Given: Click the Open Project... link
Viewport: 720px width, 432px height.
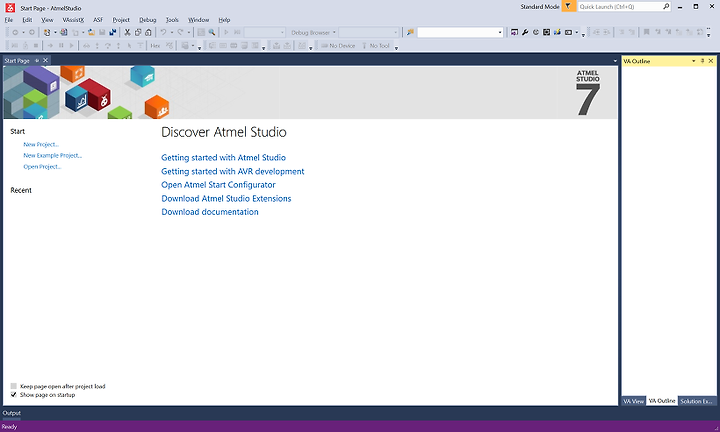Looking at the screenshot, I should coord(42,167).
